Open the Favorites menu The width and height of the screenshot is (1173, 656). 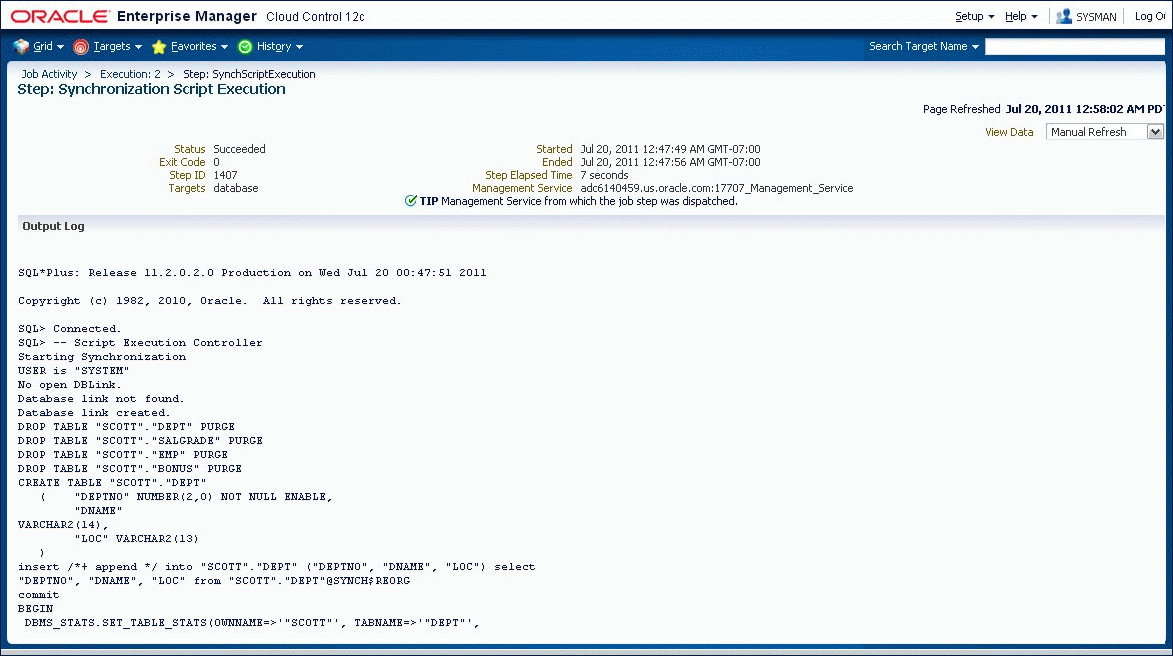[199, 46]
